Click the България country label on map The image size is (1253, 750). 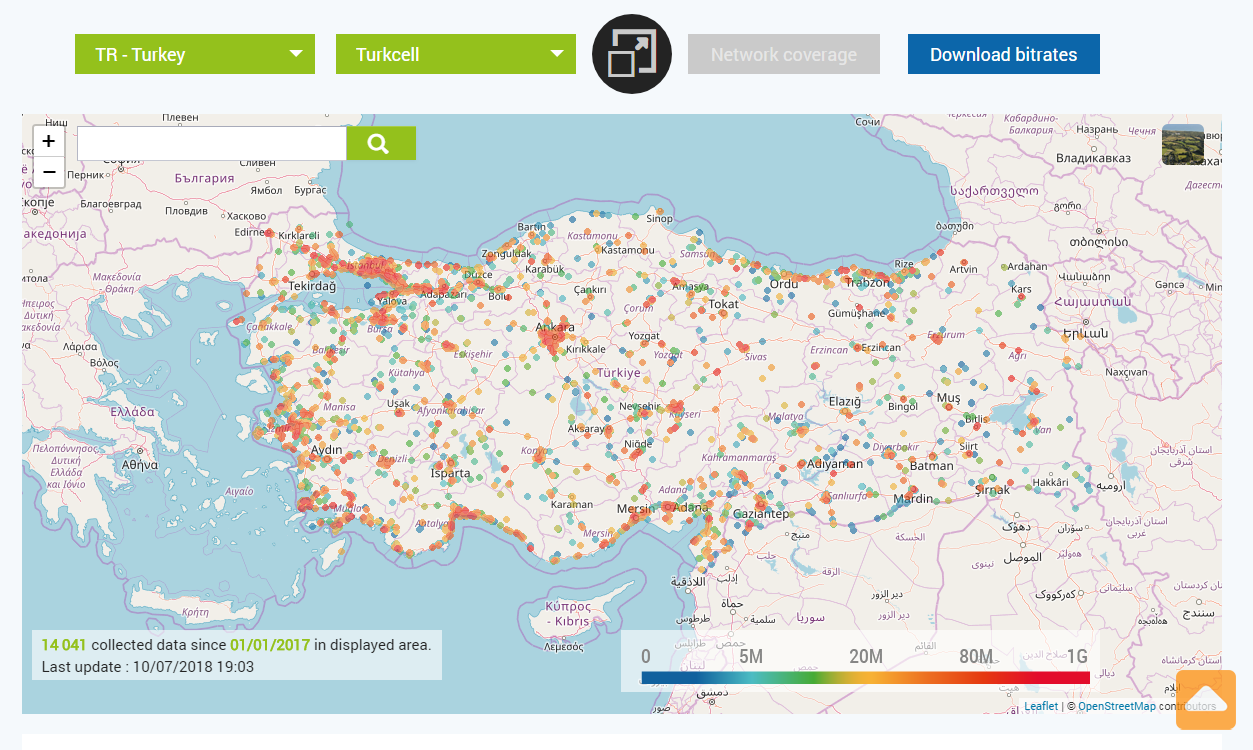[204, 178]
